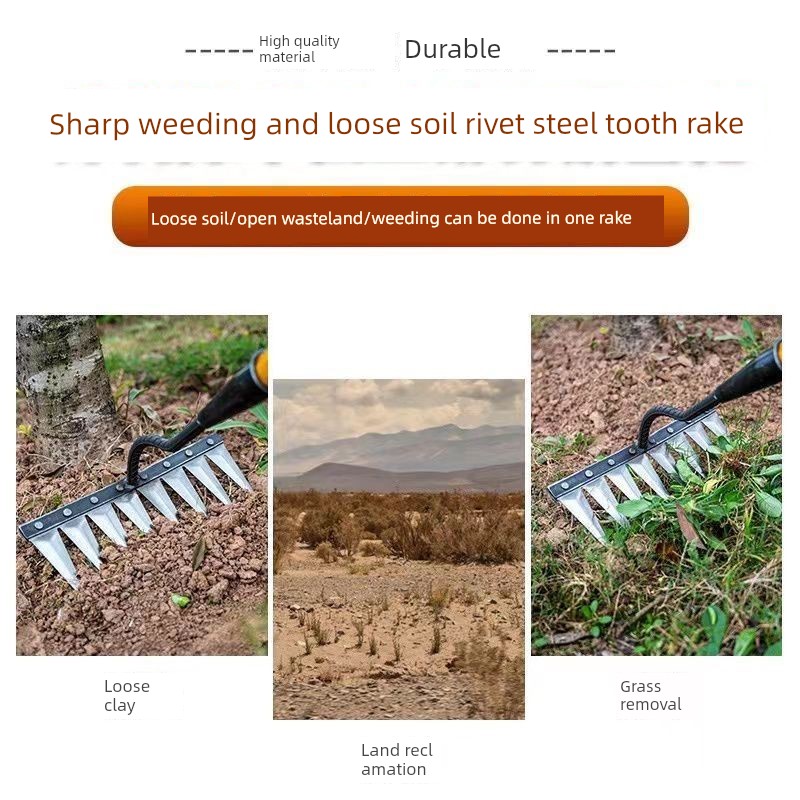Viewport: 800px width, 800px height.
Task: Click the mountains in the center photo
Action: click(x=399, y=457)
